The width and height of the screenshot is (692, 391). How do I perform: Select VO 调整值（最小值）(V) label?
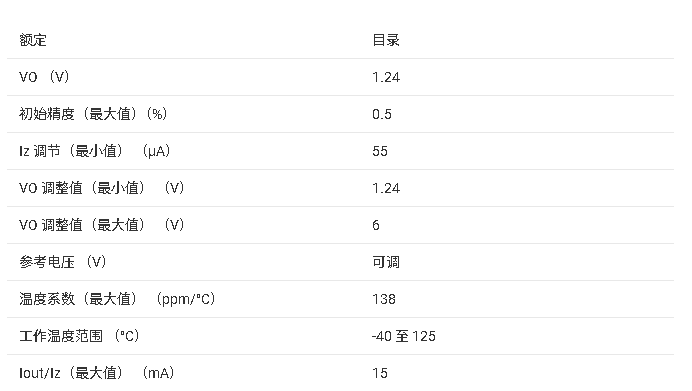pyautogui.click(x=102, y=188)
